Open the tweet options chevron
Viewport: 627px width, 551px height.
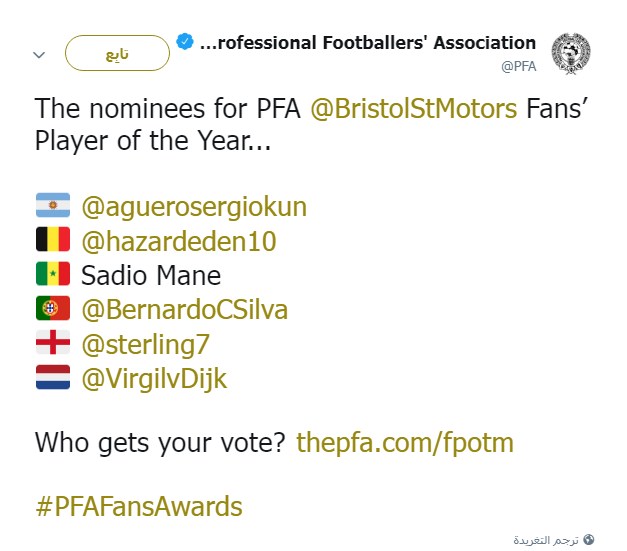coord(39,55)
